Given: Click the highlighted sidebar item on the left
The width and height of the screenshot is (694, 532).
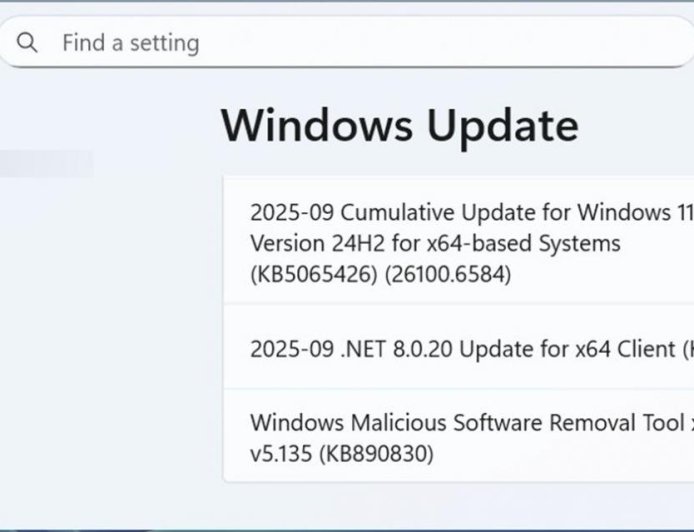Looking at the screenshot, I should tap(46, 164).
